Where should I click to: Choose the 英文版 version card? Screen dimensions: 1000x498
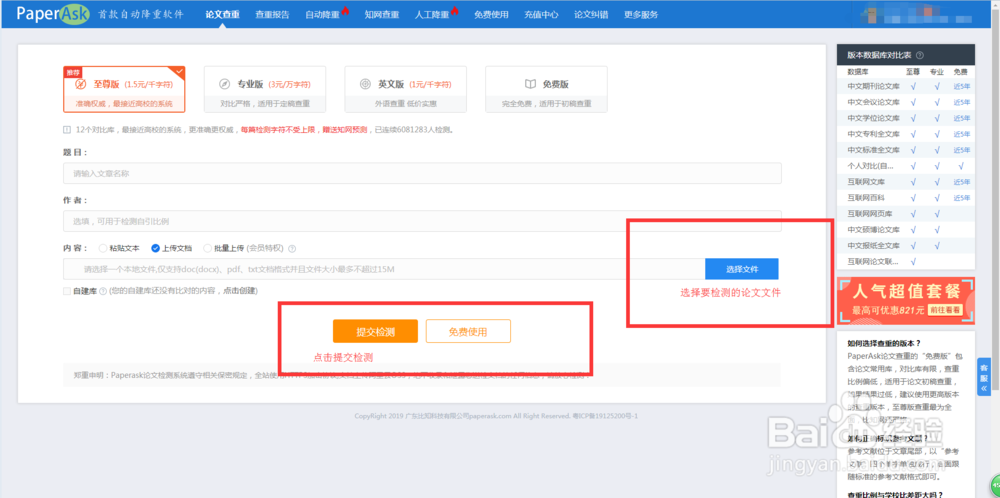tap(405, 89)
